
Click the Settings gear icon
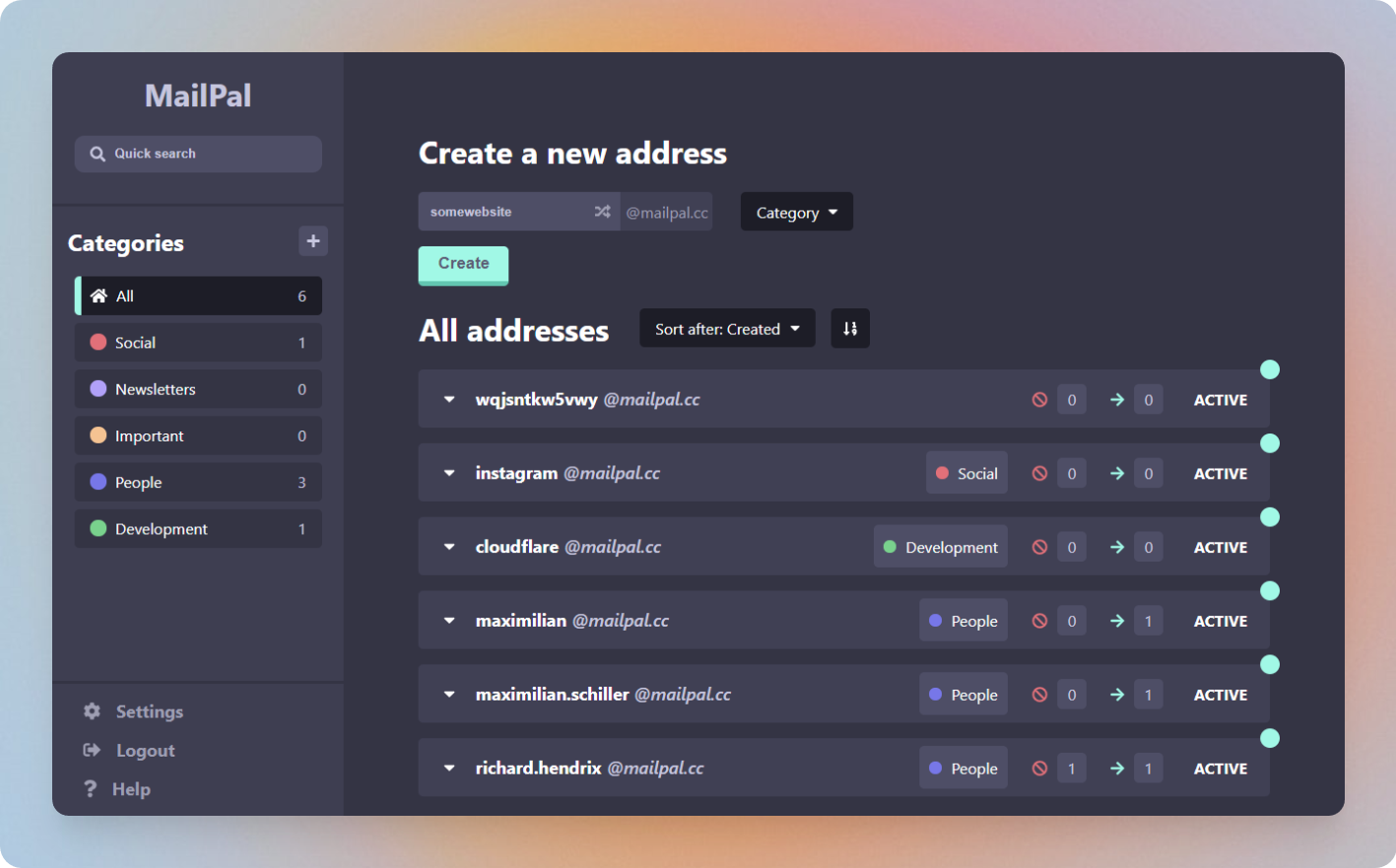tap(93, 711)
